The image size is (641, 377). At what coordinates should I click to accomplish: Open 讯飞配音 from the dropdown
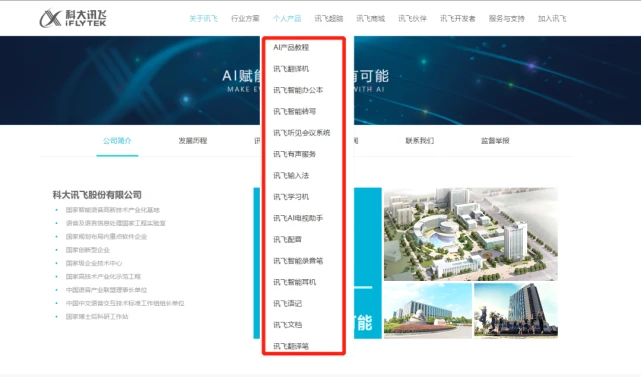(287, 239)
